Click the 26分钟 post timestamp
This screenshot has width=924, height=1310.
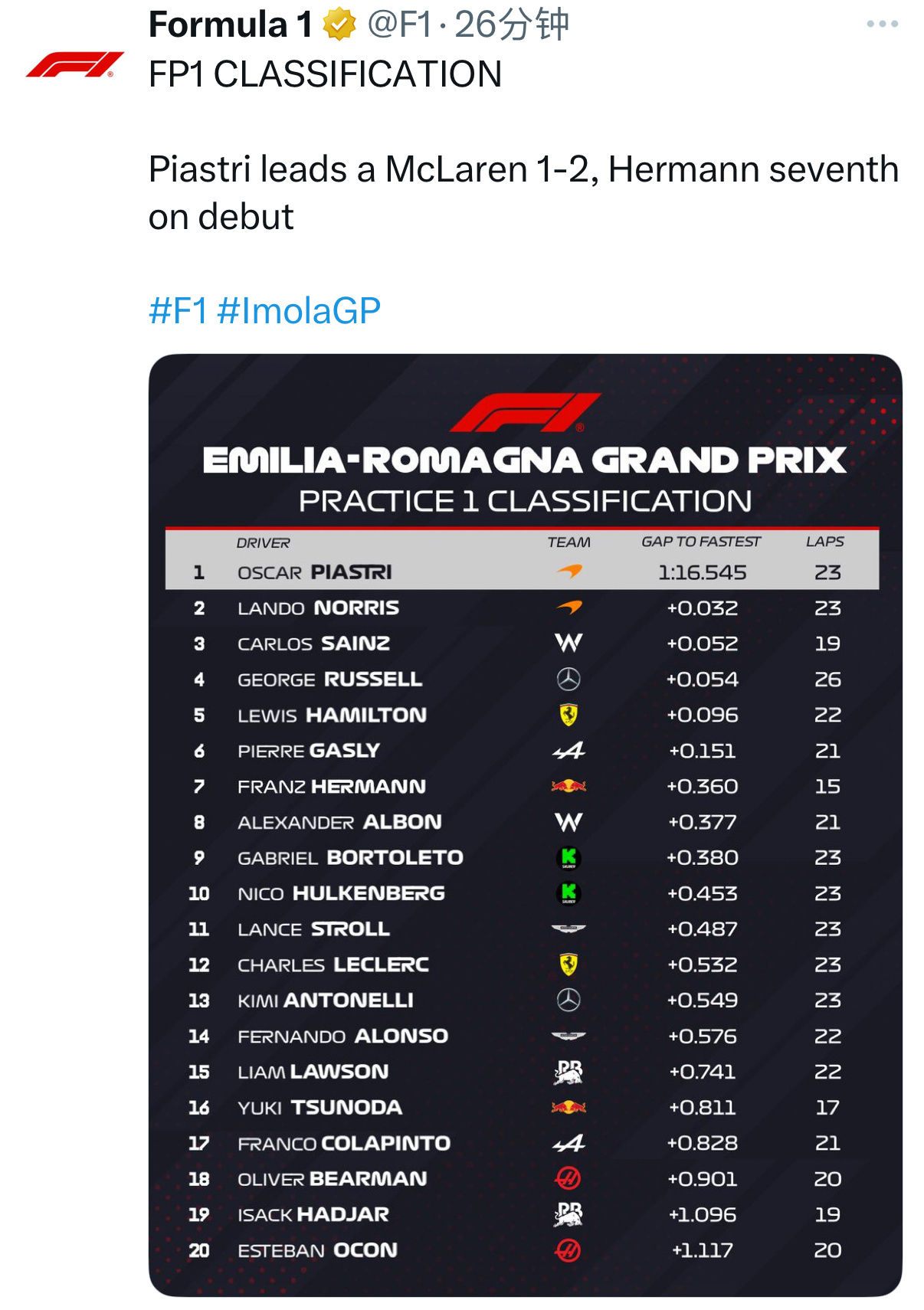pos(511,25)
